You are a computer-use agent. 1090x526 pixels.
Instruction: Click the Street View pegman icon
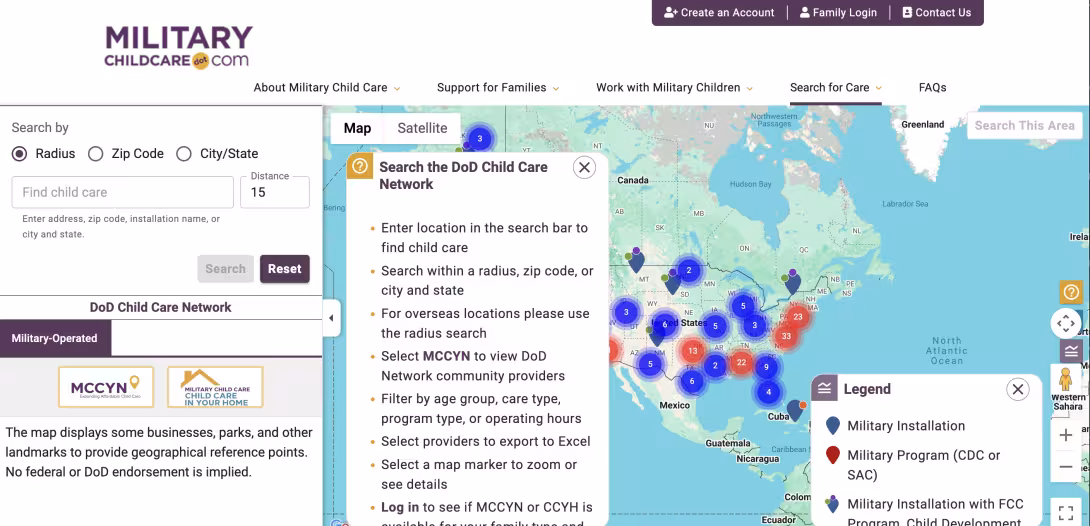[x=1066, y=380]
